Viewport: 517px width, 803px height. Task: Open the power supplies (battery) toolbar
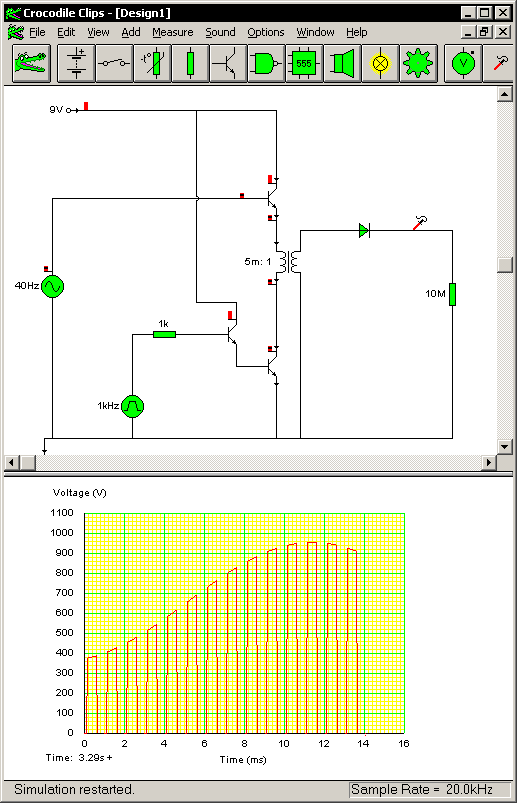tap(76, 64)
